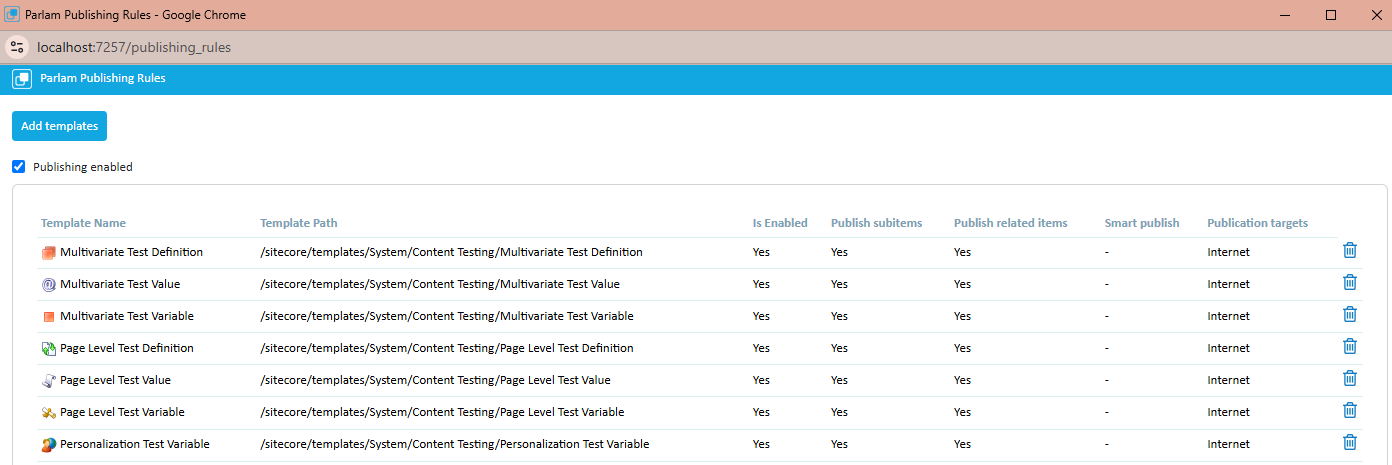Image resolution: width=1392 pixels, height=465 pixels.
Task: Click the path ending in Page Level Test Value
Action: tap(435, 380)
